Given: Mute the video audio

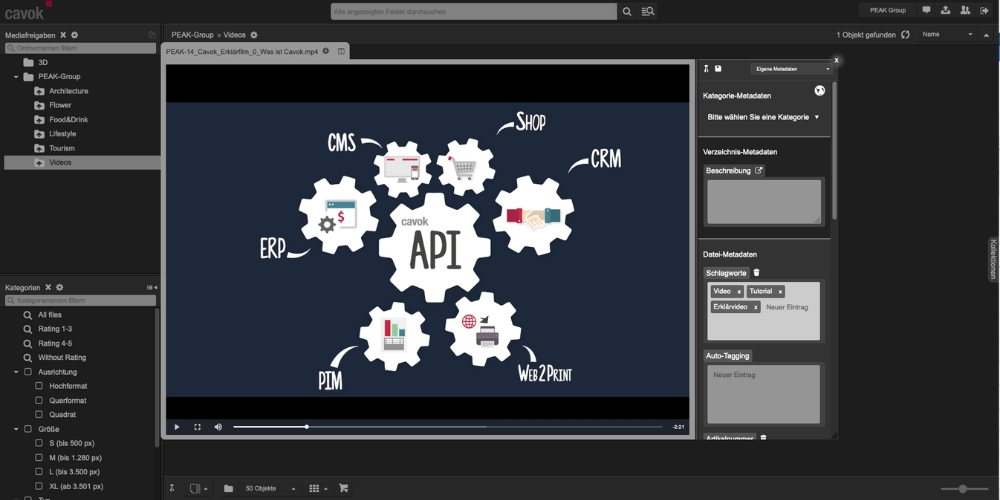Looking at the screenshot, I should 217,427.
